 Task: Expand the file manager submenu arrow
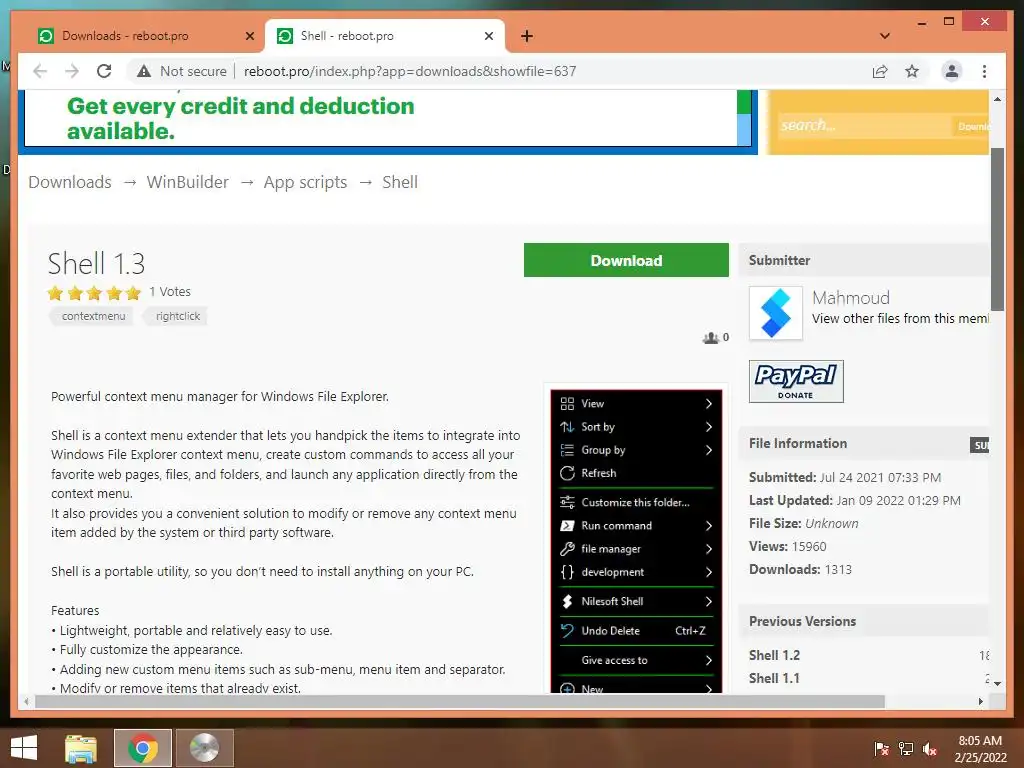point(709,549)
